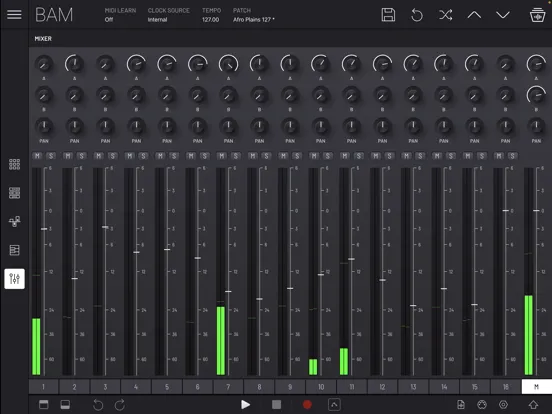Start playback with the play button
The image size is (552, 414).
coord(245,405)
